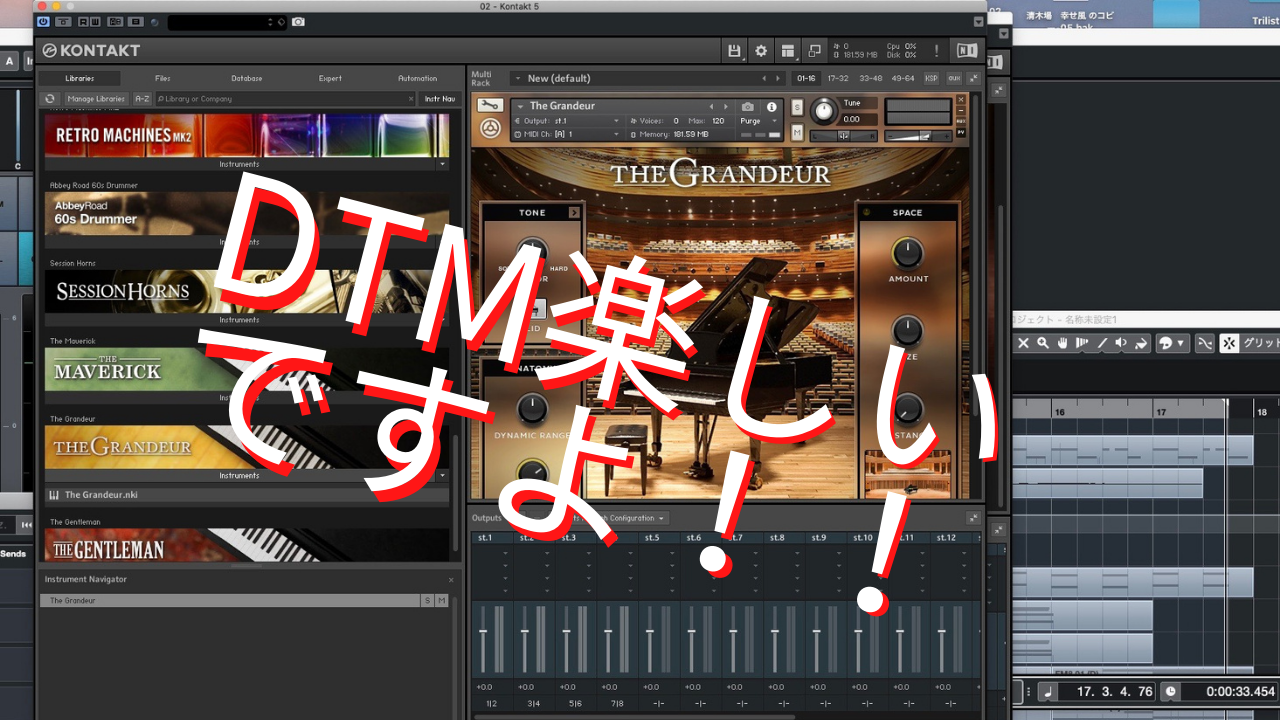Click the camera snapshot icon
The width and height of the screenshot is (1280, 720).
click(x=747, y=106)
